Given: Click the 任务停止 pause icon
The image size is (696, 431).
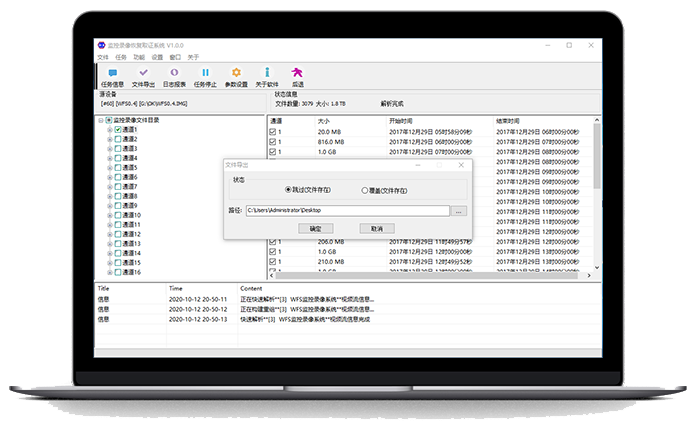Looking at the screenshot, I should click(206, 73).
